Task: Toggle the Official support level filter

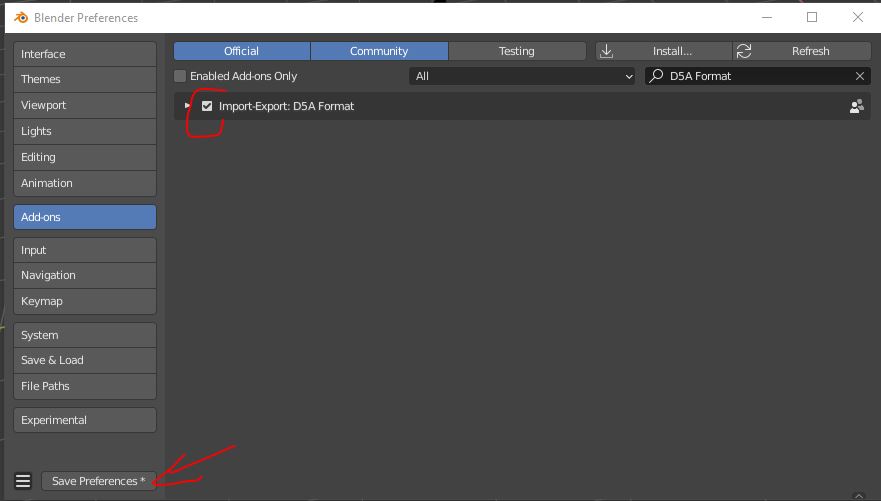Action: tap(241, 51)
